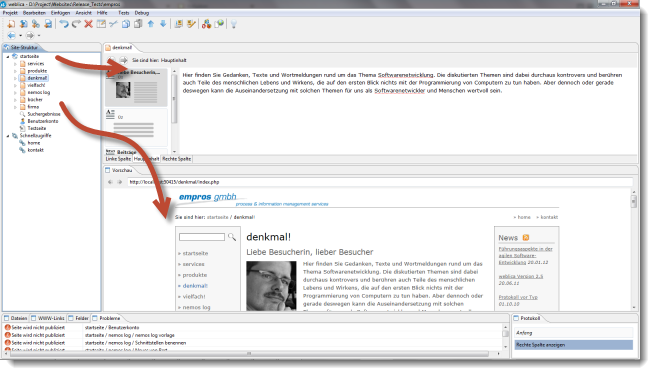This screenshot has width=655, height=375.
Task: Click the Vorschau vertical scrollbar thumb
Action: click(x=634, y=201)
